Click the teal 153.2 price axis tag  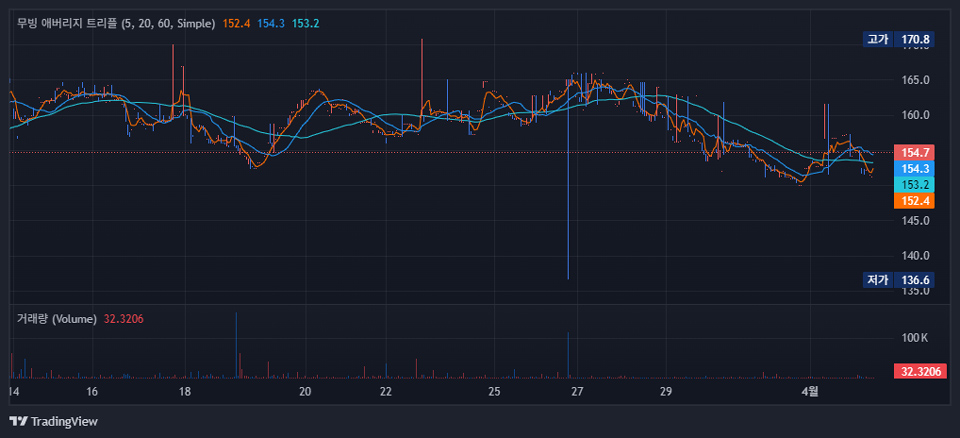click(915, 185)
